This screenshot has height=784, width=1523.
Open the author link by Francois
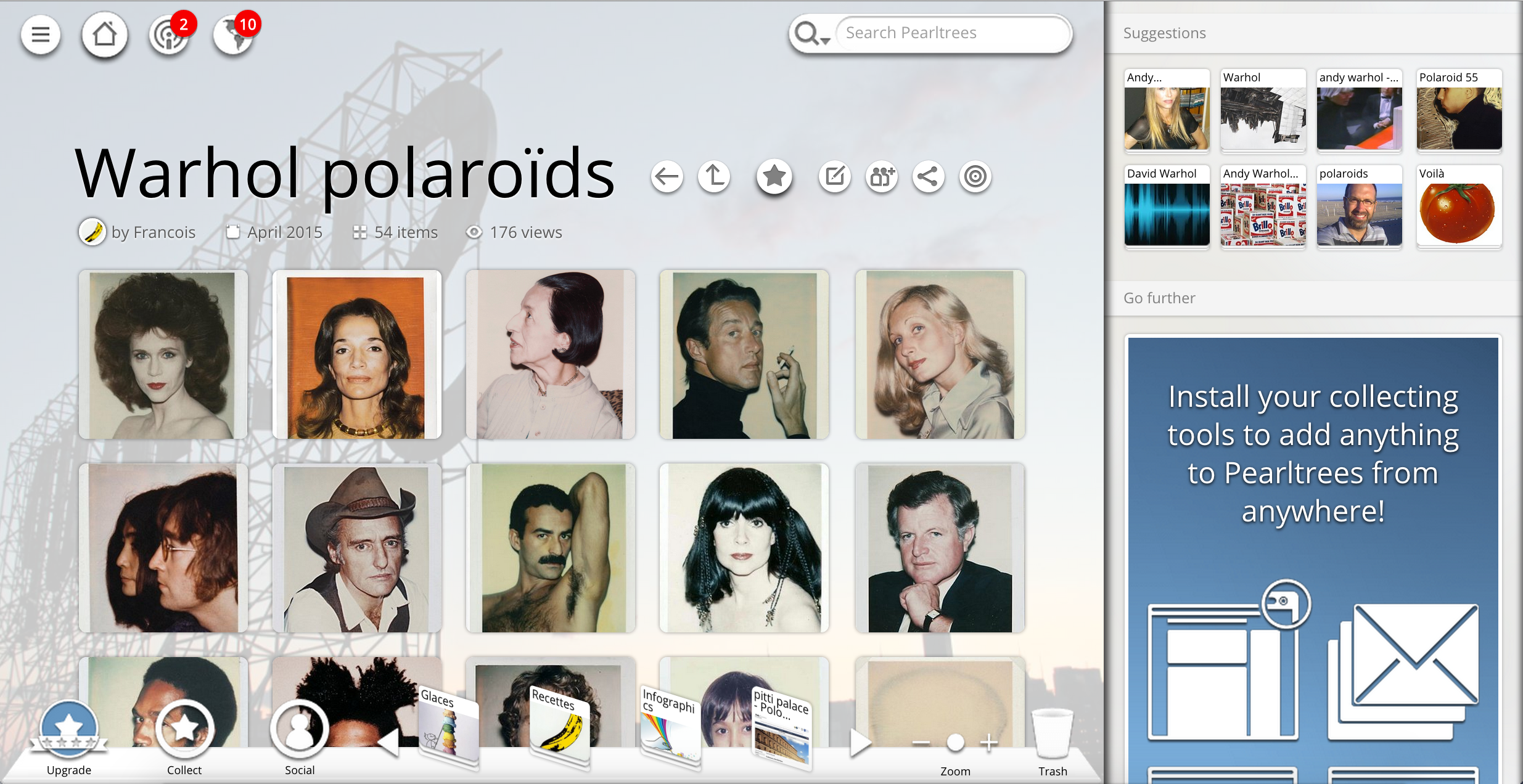[x=153, y=232]
